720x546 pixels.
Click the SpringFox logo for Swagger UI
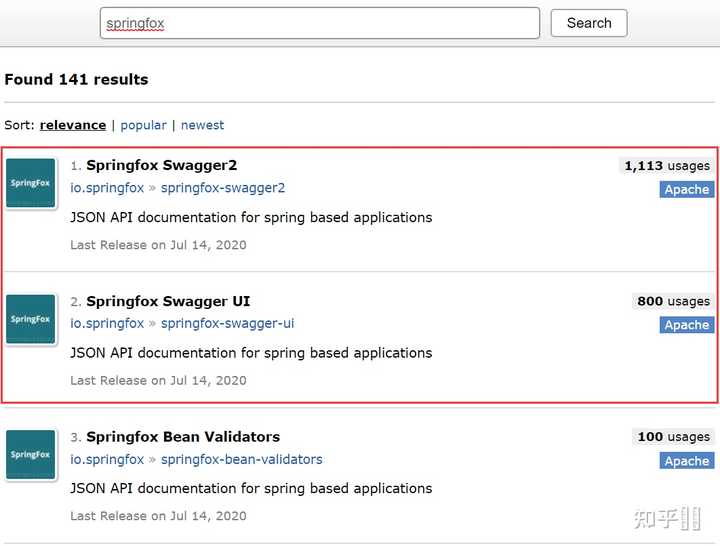coord(31,319)
